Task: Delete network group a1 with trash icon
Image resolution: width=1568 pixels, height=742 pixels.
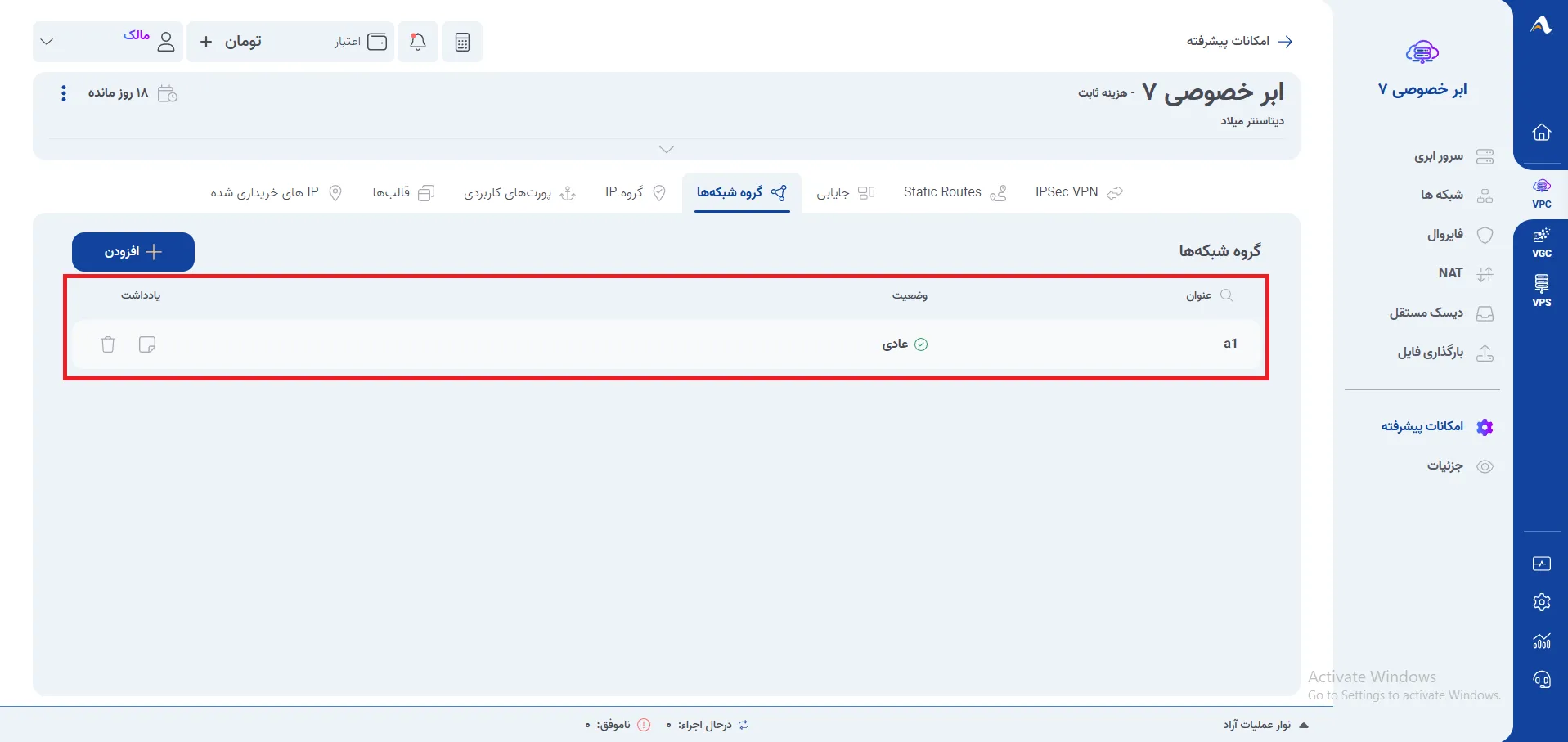Action: pyautogui.click(x=108, y=344)
